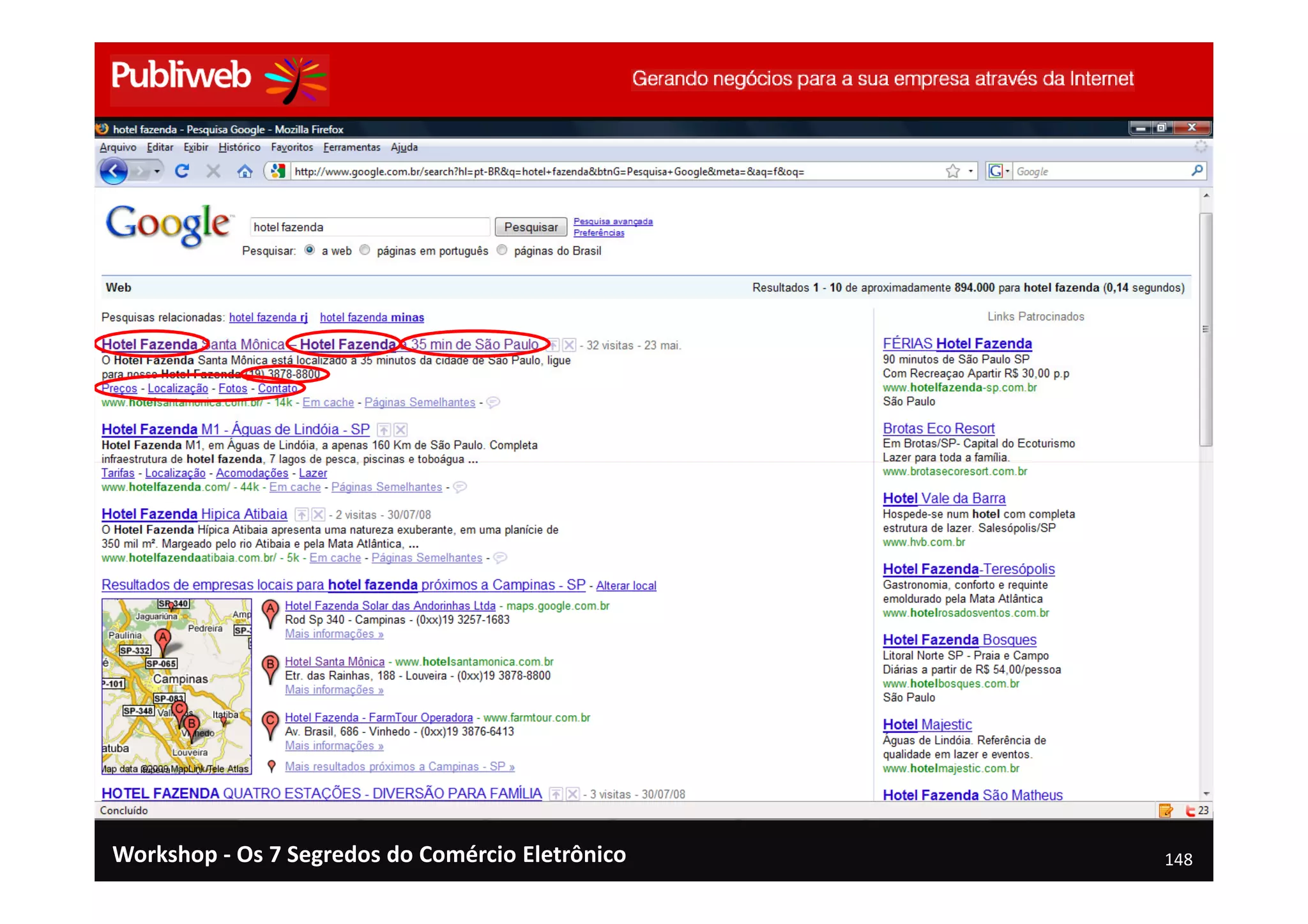1308x924 pixels.
Task: Select "páginas em português" radio option
Action: [x=365, y=250]
